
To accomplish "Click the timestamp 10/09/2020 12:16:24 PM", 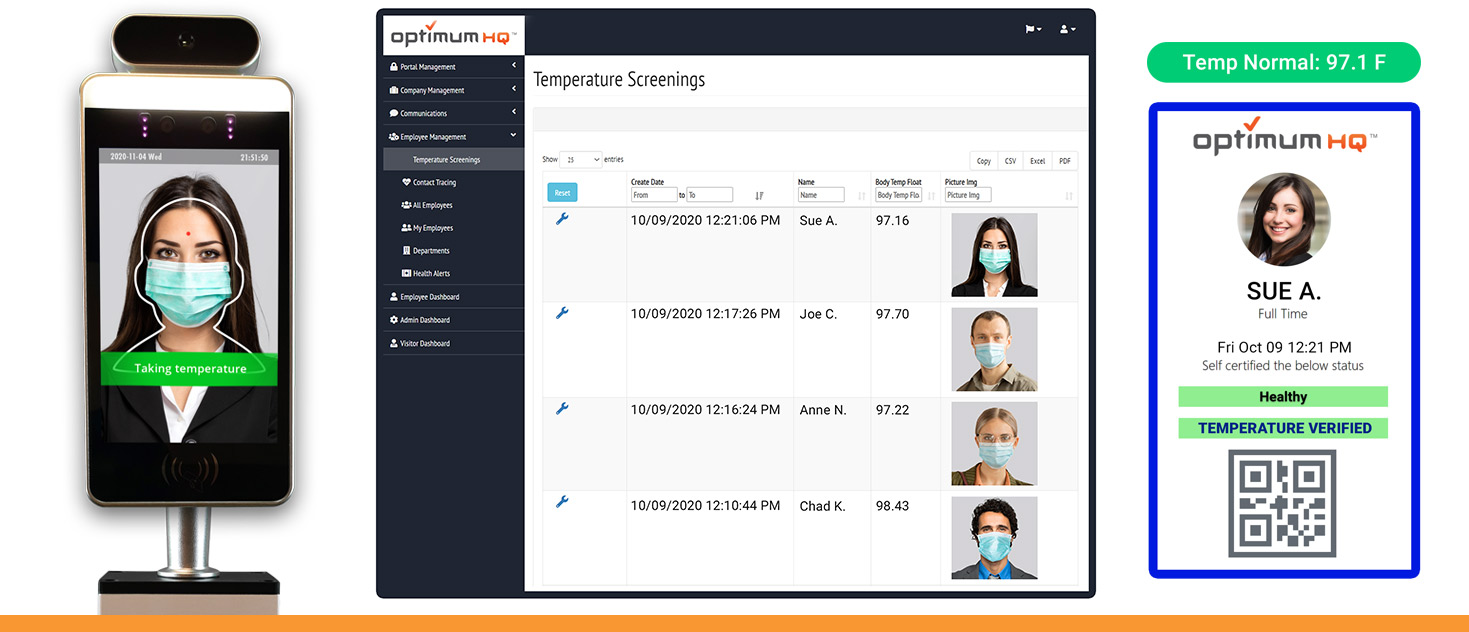I will tap(705, 409).
